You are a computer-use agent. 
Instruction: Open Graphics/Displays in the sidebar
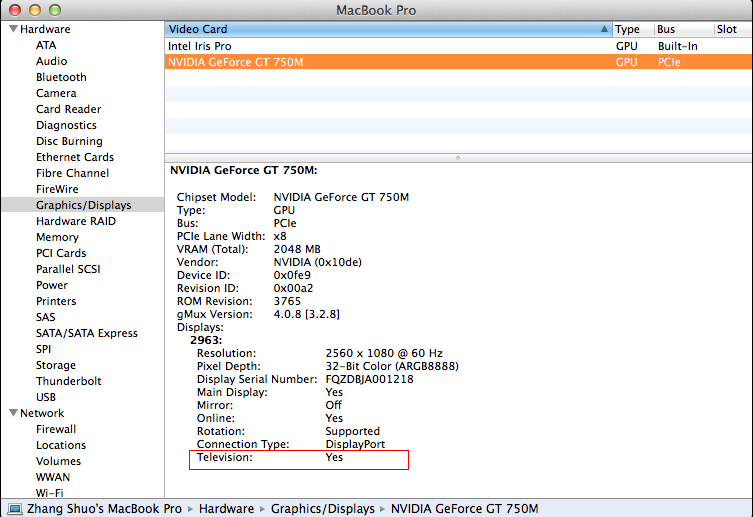(x=83, y=205)
